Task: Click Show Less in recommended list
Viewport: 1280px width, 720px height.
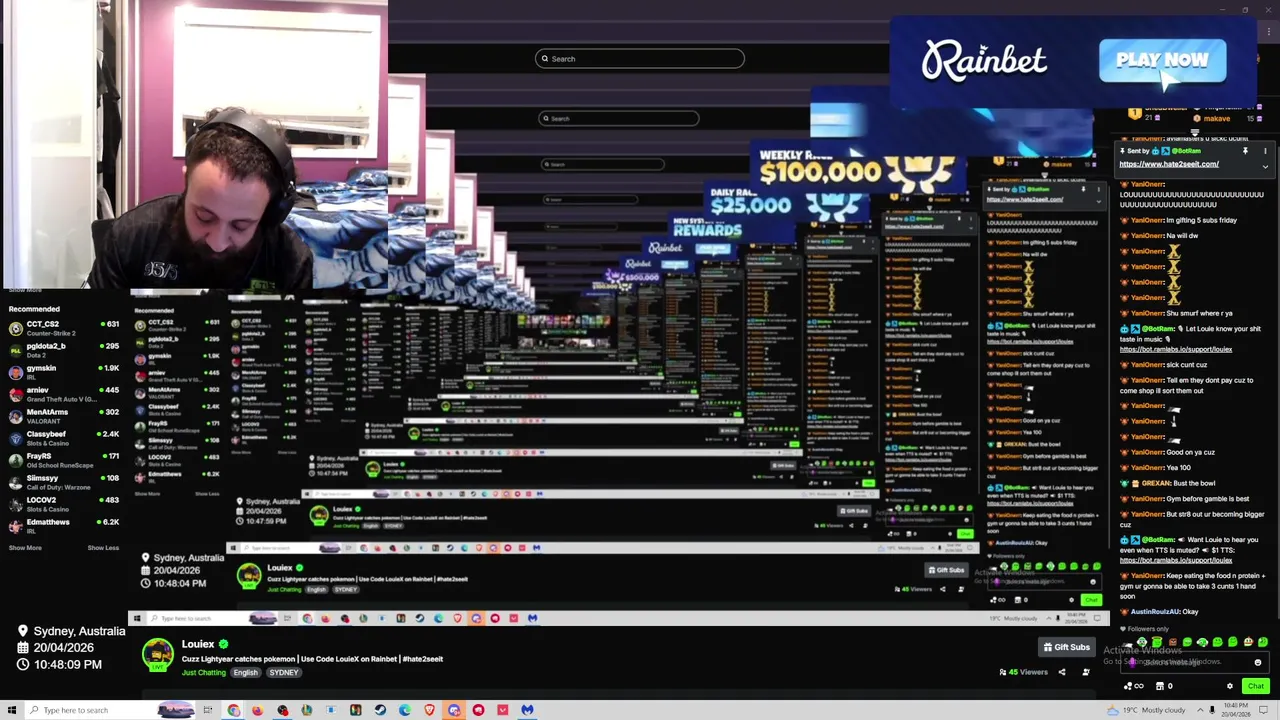Action: pyautogui.click(x=103, y=548)
